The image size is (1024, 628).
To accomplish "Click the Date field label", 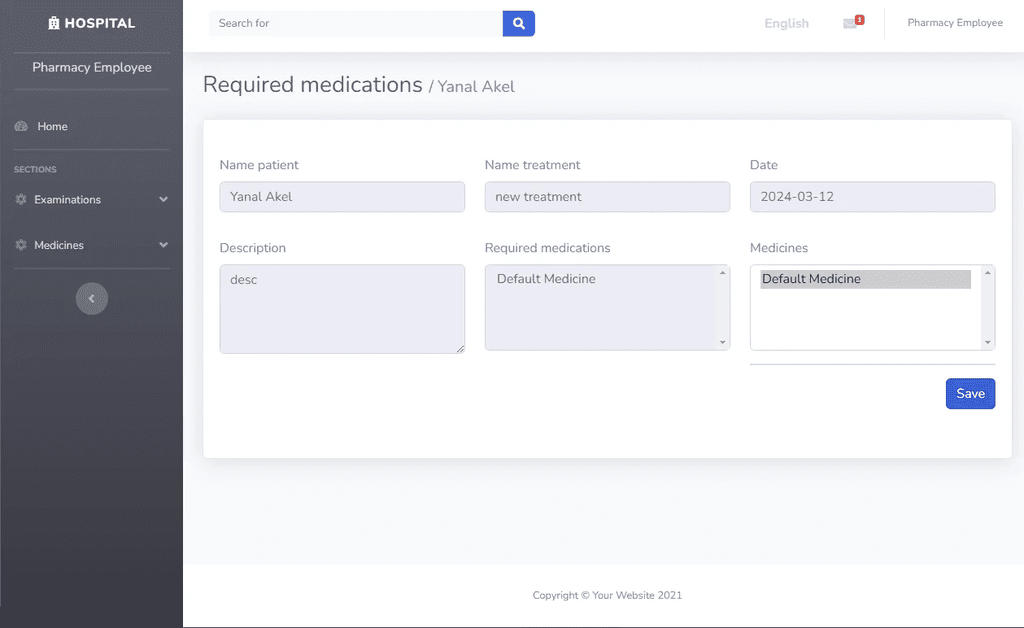I will point(763,165).
